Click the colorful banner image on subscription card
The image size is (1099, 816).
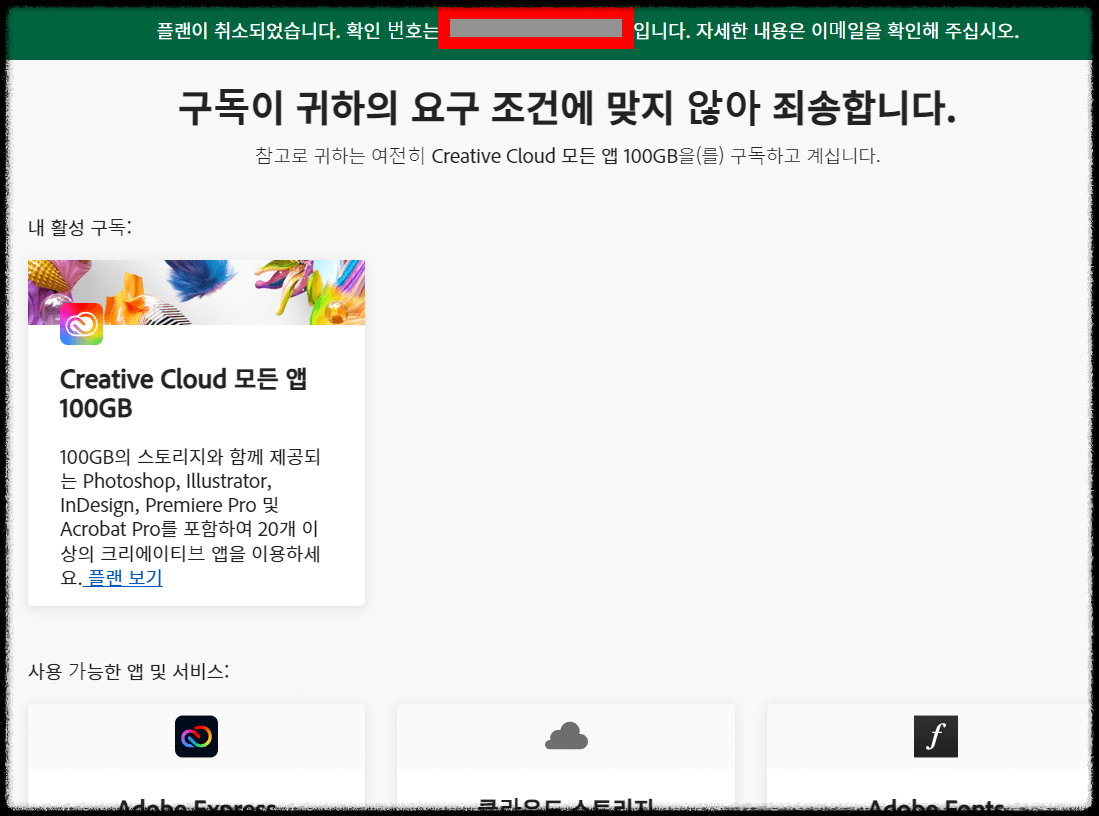pyautogui.click(x=196, y=292)
